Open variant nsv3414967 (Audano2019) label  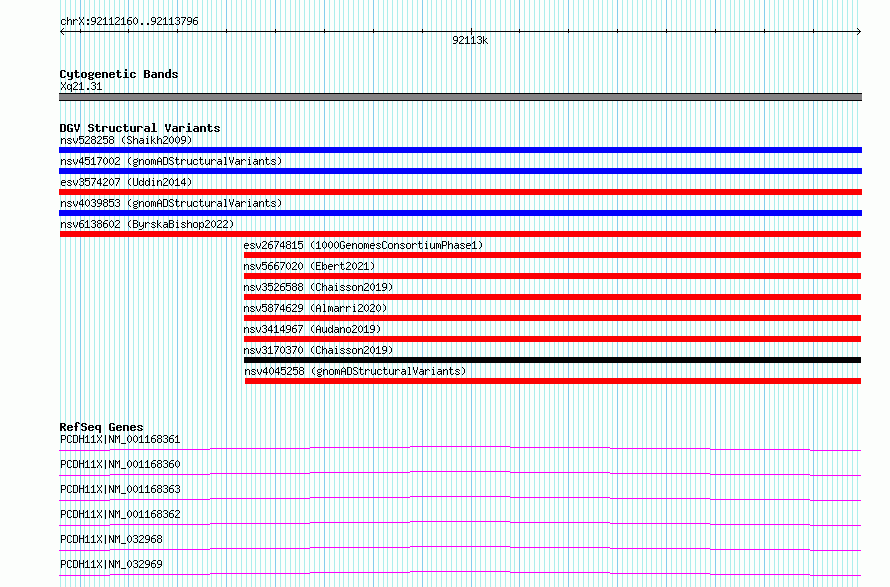click(x=312, y=329)
